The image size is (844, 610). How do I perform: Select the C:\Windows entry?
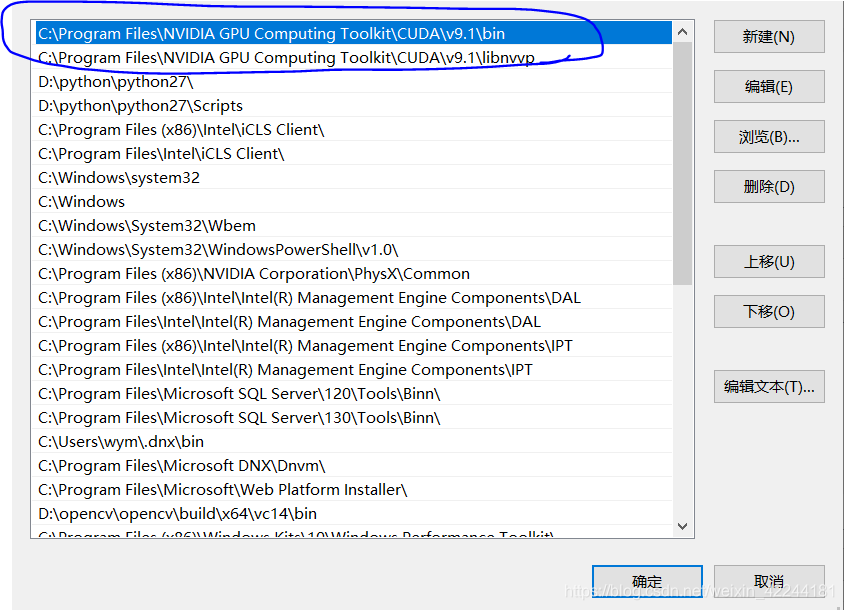click(x=354, y=201)
